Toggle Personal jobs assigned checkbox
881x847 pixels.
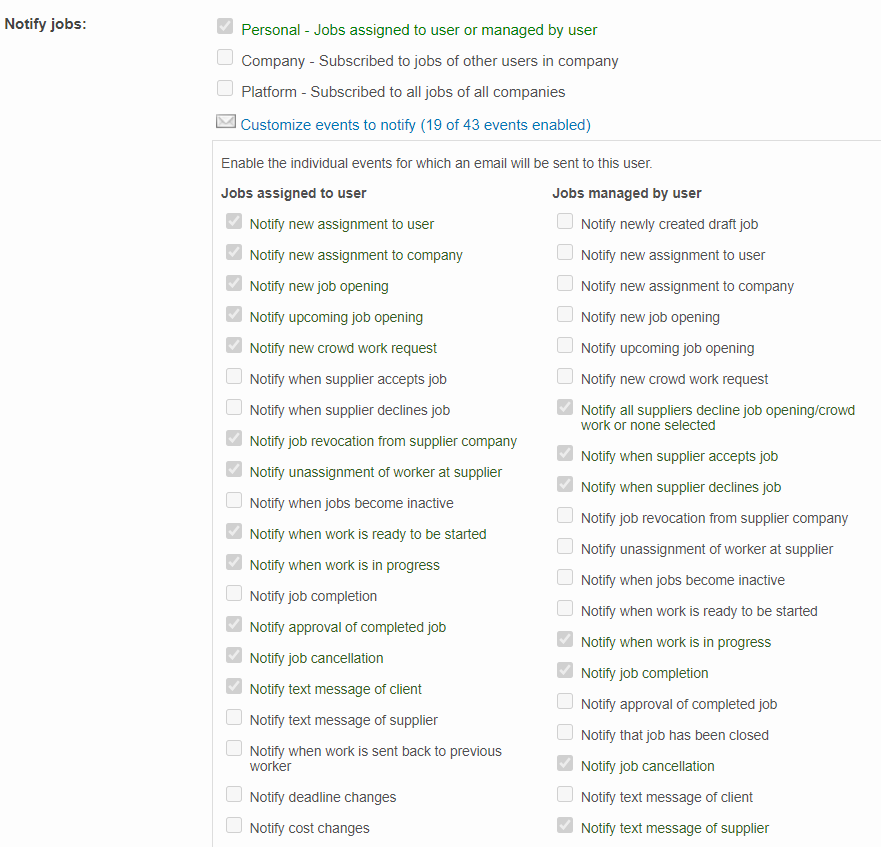click(x=225, y=27)
